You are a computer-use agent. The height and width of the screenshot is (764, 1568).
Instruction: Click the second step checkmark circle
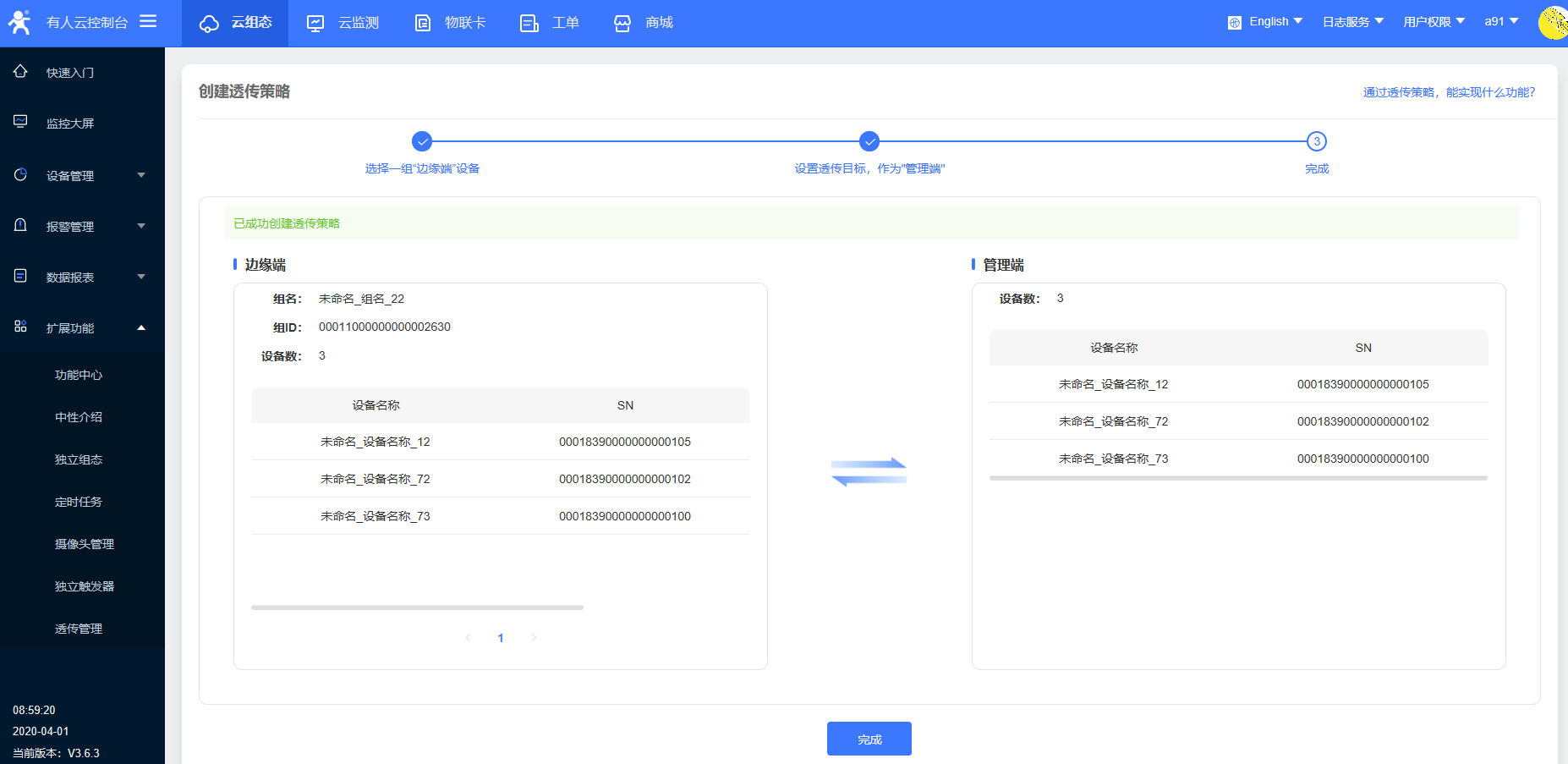869,141
